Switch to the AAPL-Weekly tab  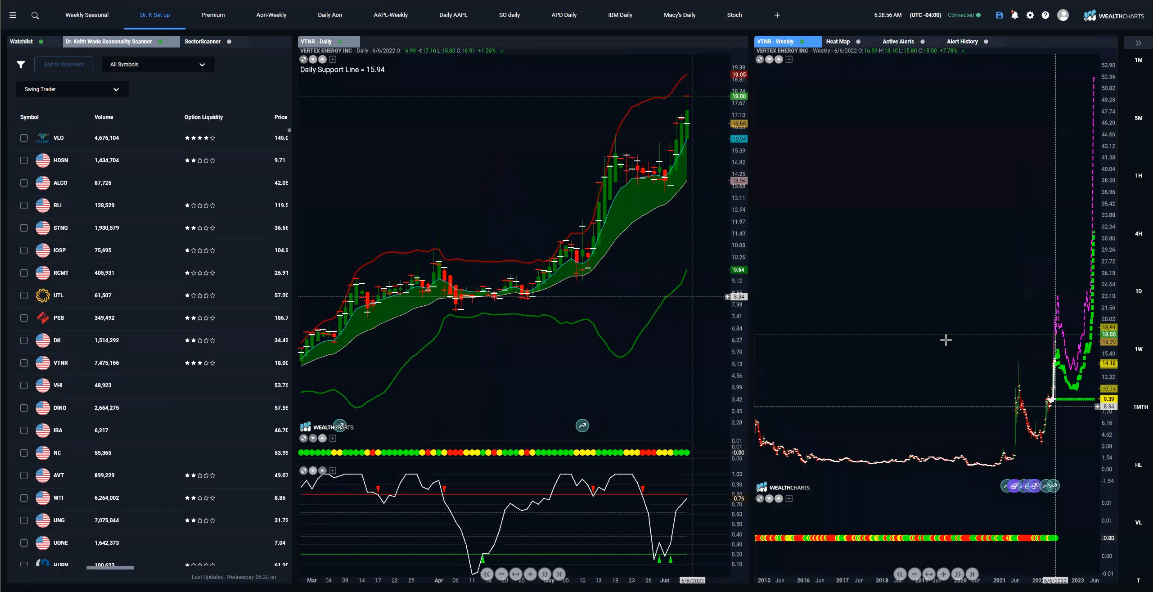[x=390, y=15]
